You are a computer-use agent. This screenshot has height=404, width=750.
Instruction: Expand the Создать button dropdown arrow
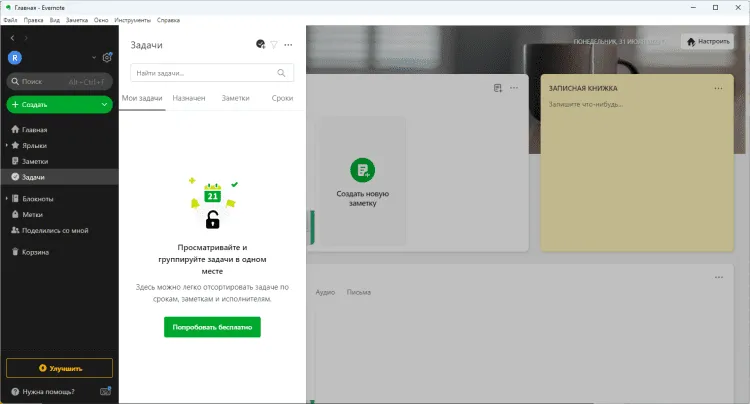pyautogui.click(x=105, y=104)
